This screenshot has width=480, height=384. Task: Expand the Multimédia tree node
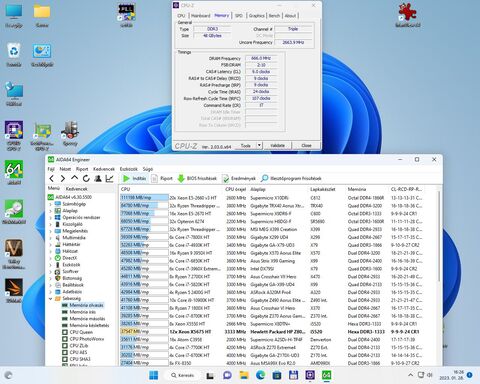(x=51, y=238)
